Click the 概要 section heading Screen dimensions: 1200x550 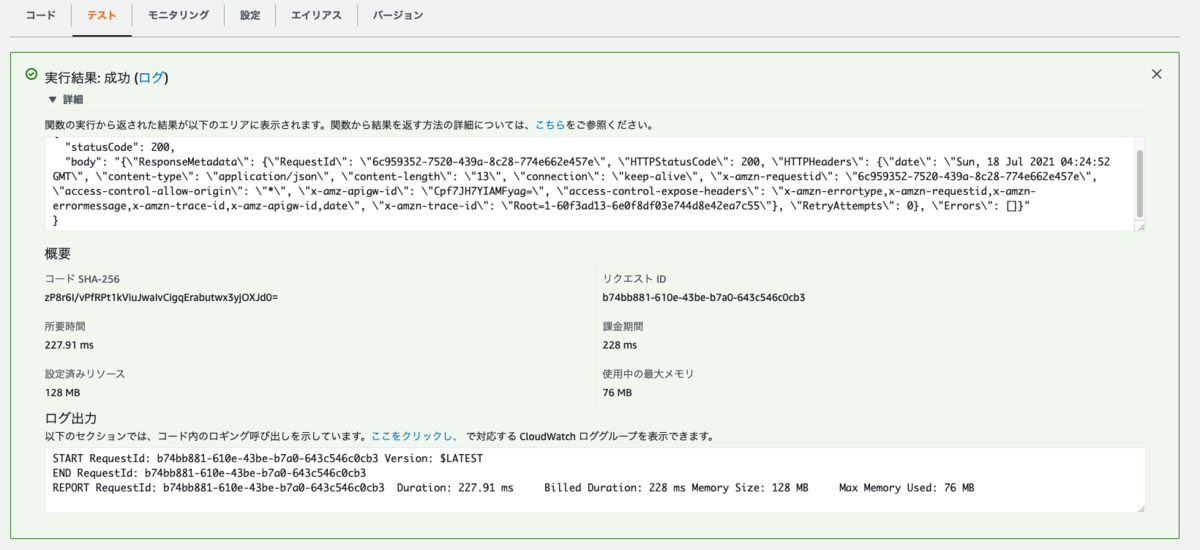point(58,254)
